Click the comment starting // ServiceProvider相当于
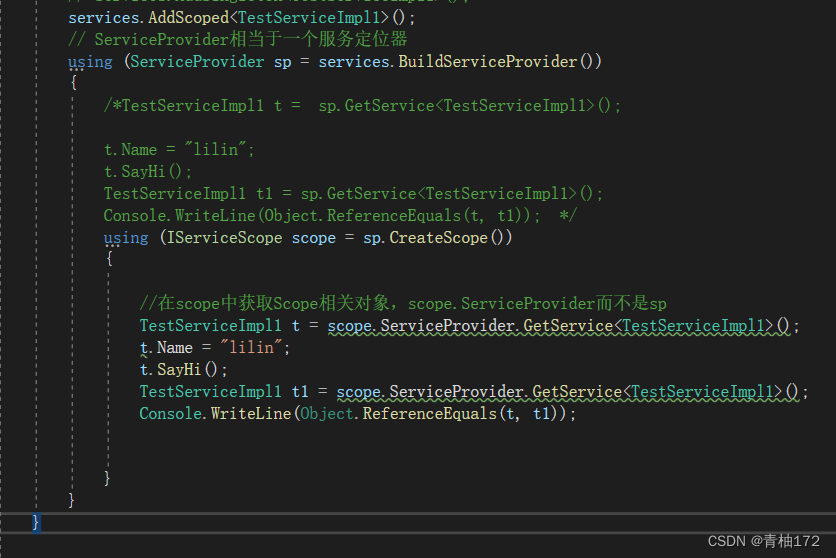Image resolution: width=836 pixels, height=558 pixels. 238,39
